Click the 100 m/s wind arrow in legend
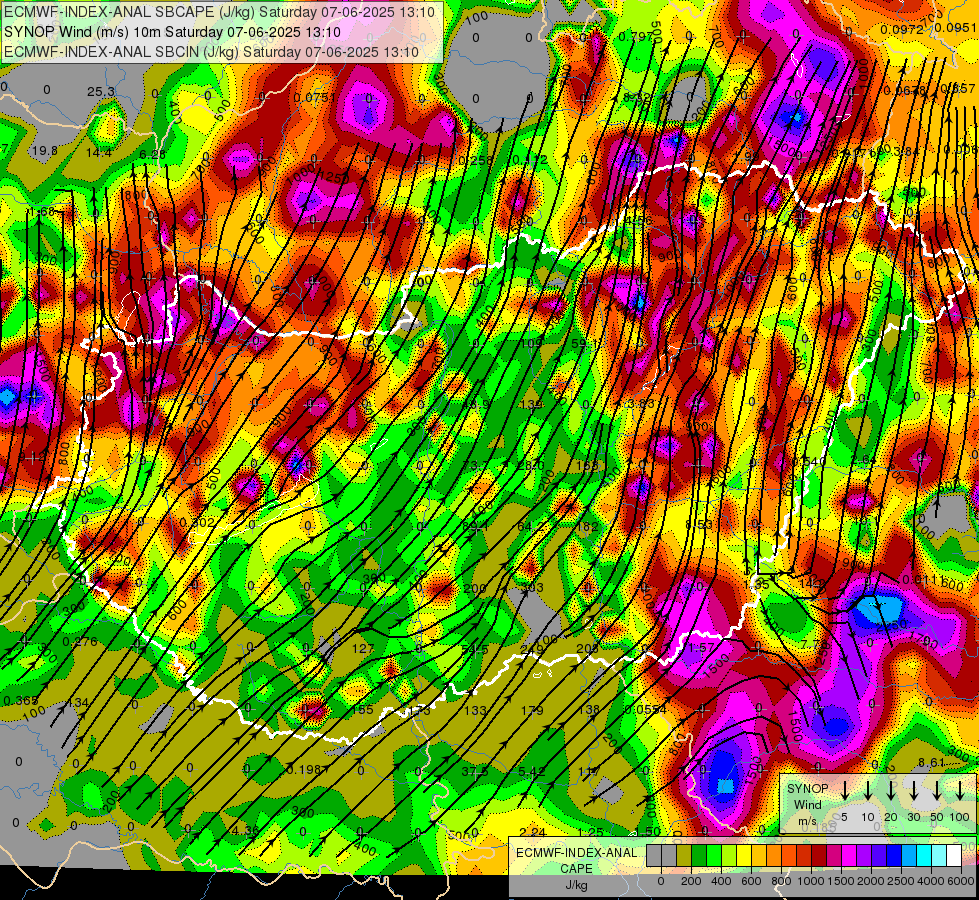 [x=960, y=790]
